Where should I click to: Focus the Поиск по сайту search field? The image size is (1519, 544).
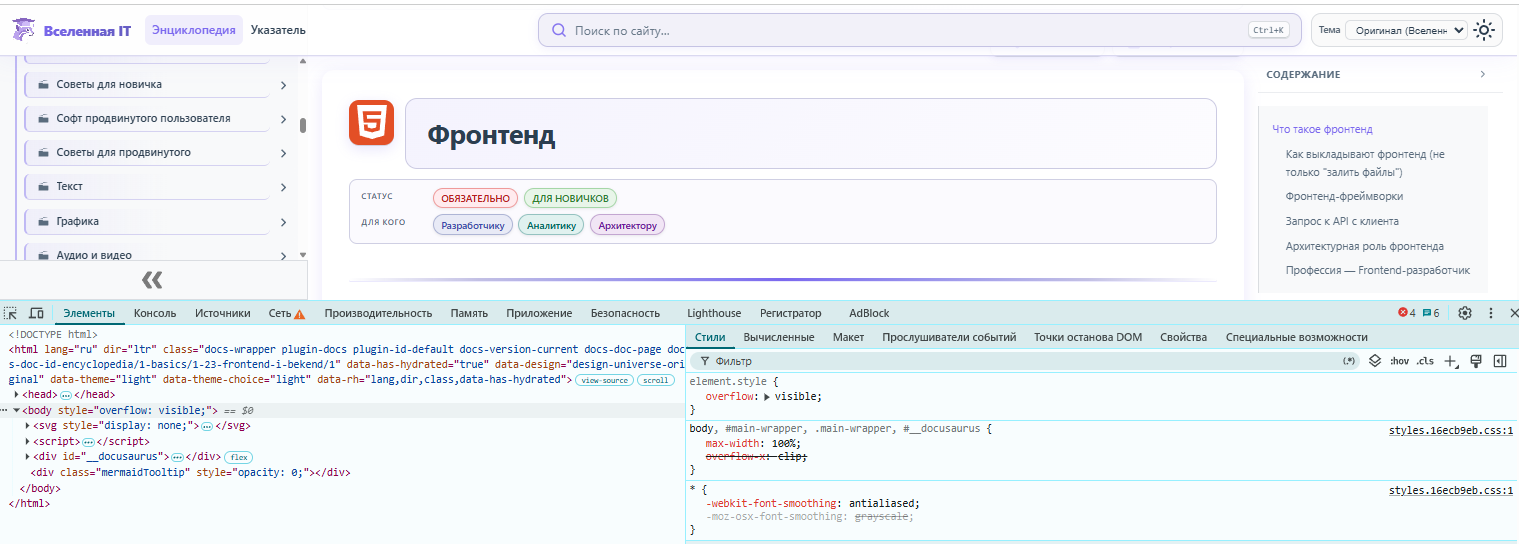[919, 30]
